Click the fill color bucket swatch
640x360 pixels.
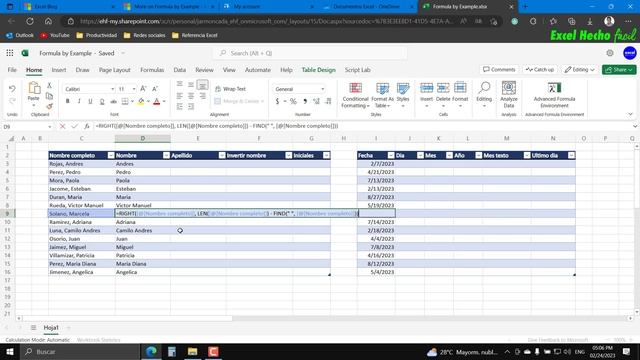(141, 101)
